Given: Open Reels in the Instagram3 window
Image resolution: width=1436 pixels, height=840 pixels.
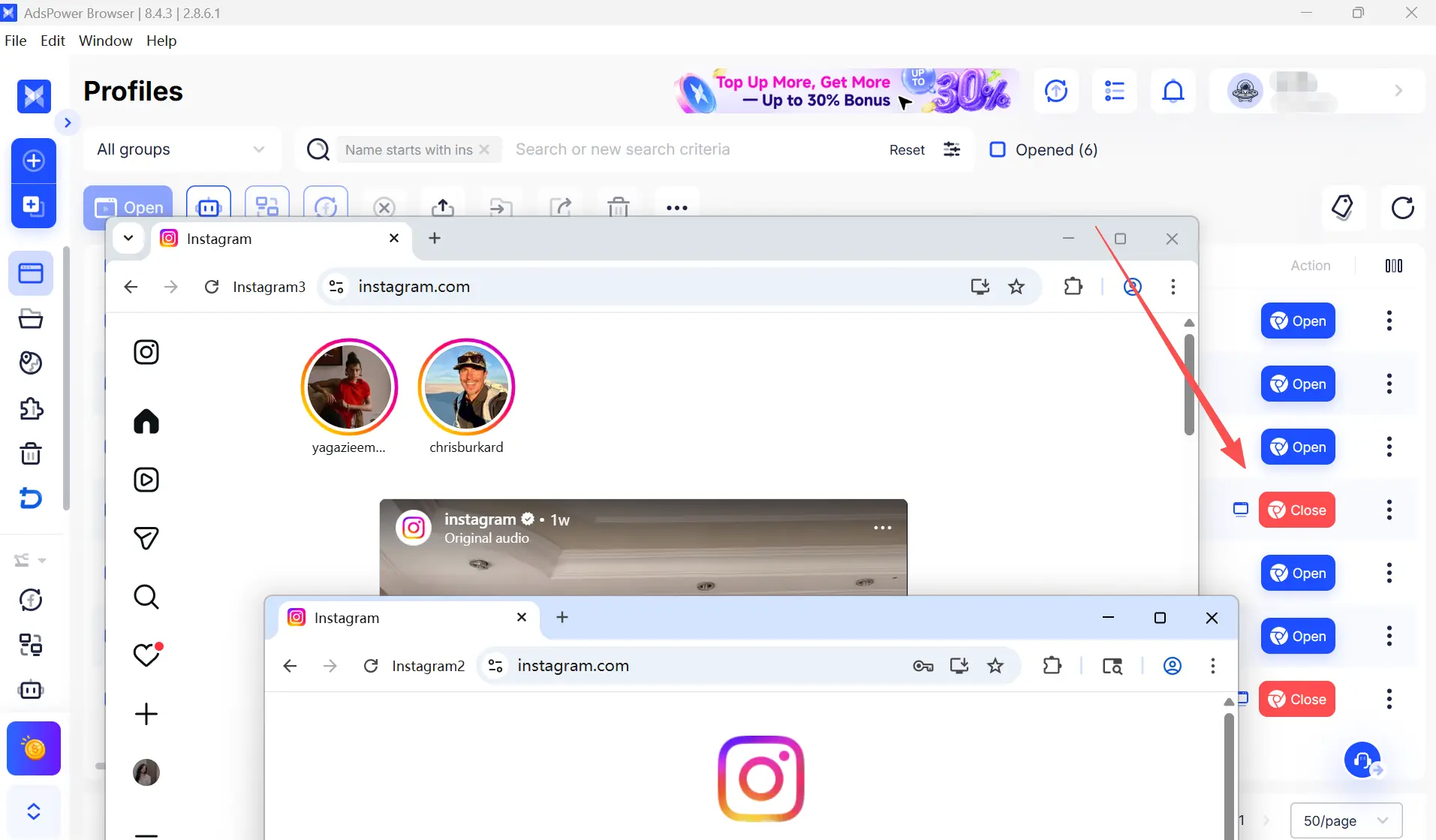Looking at the screenshot, I should 146,480.
